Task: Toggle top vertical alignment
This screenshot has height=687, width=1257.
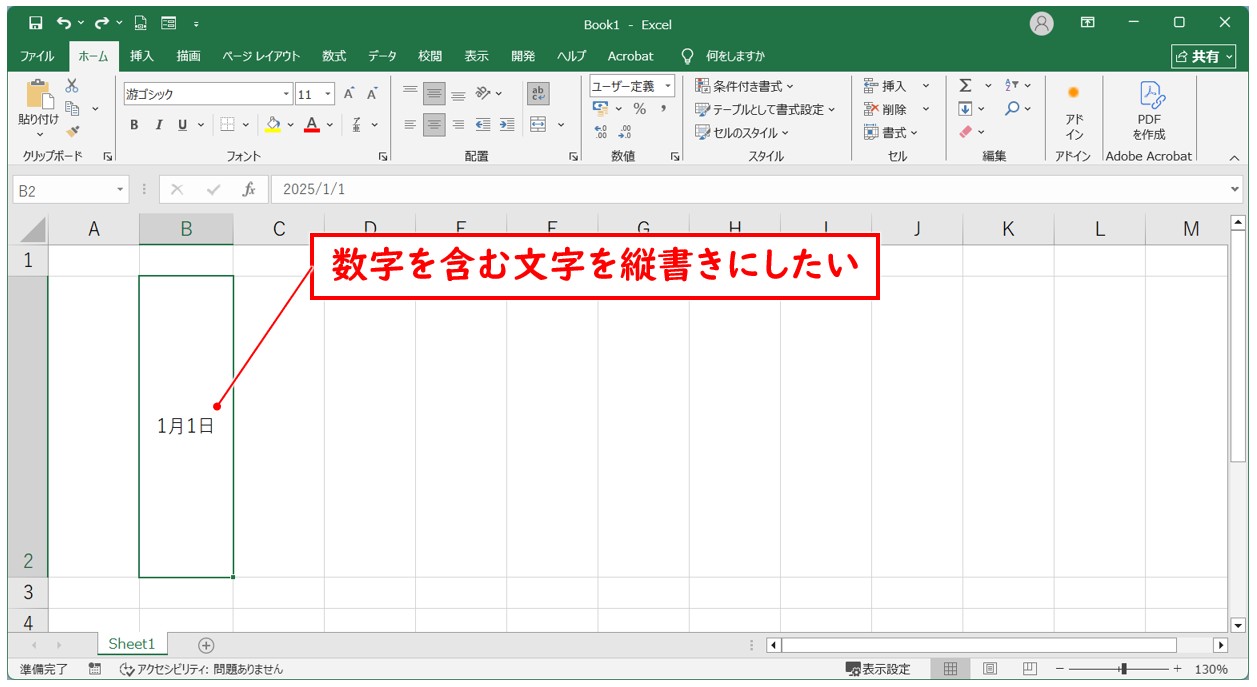Action: [410, 93]
